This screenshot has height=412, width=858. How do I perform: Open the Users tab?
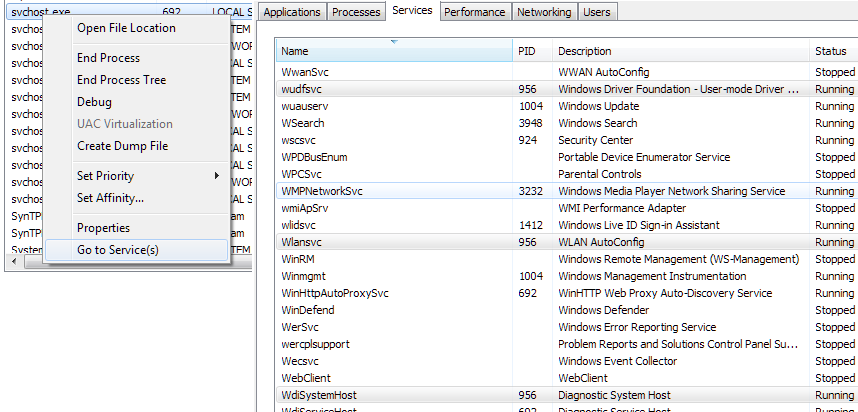click(598, 12)
